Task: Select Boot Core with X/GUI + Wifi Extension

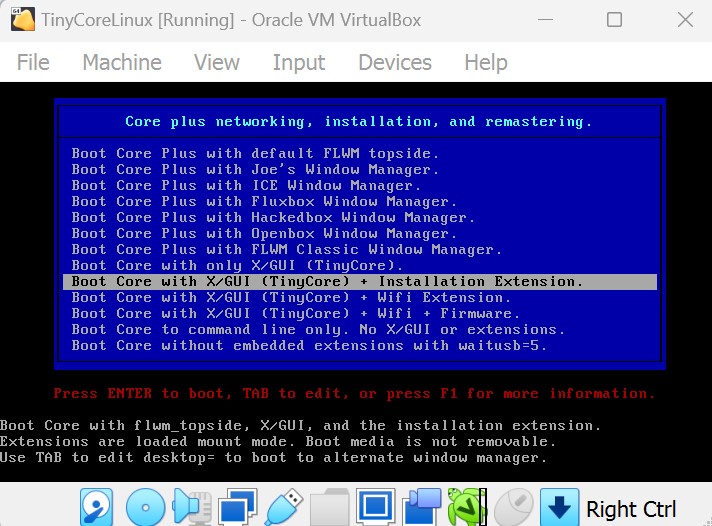Action: point(360,298)
